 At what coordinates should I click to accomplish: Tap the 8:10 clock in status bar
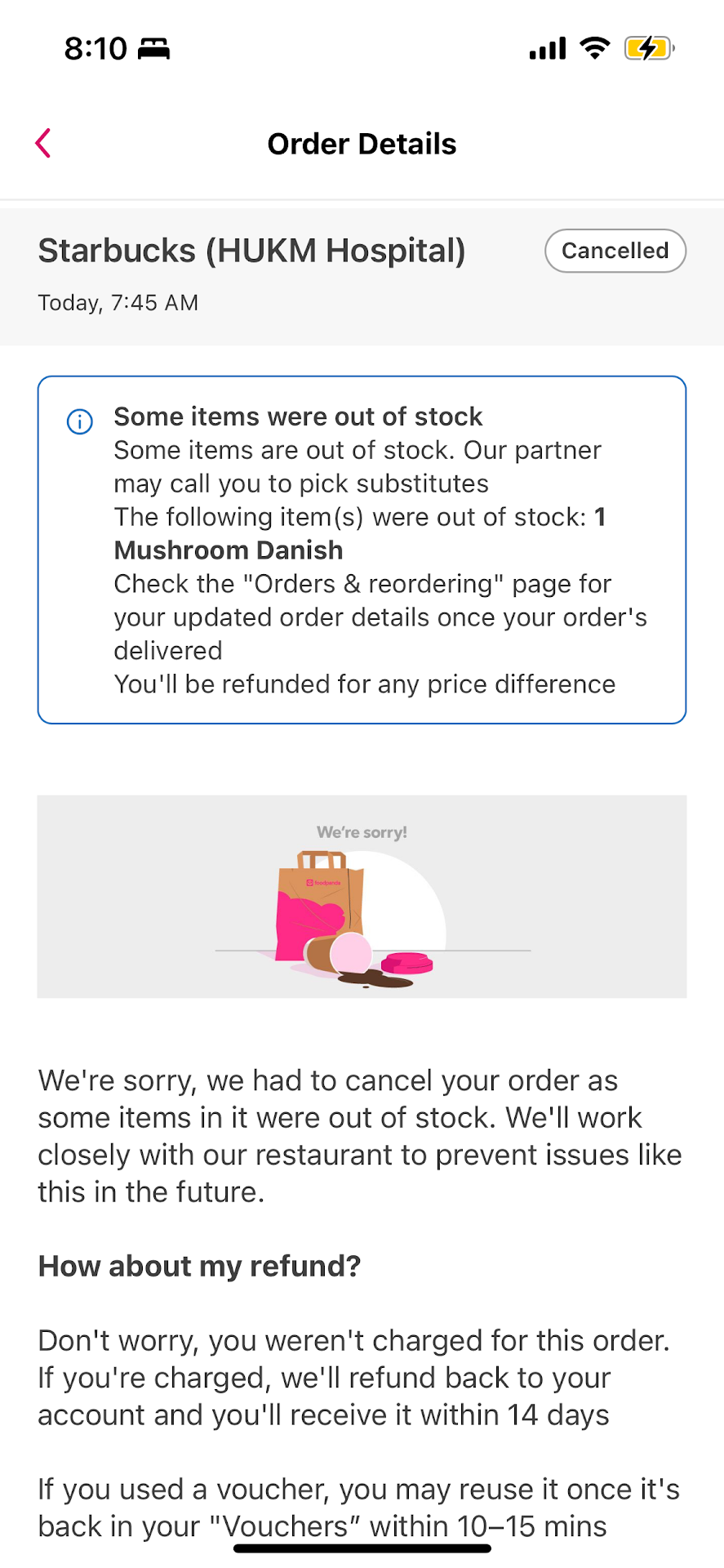(95, 49)
